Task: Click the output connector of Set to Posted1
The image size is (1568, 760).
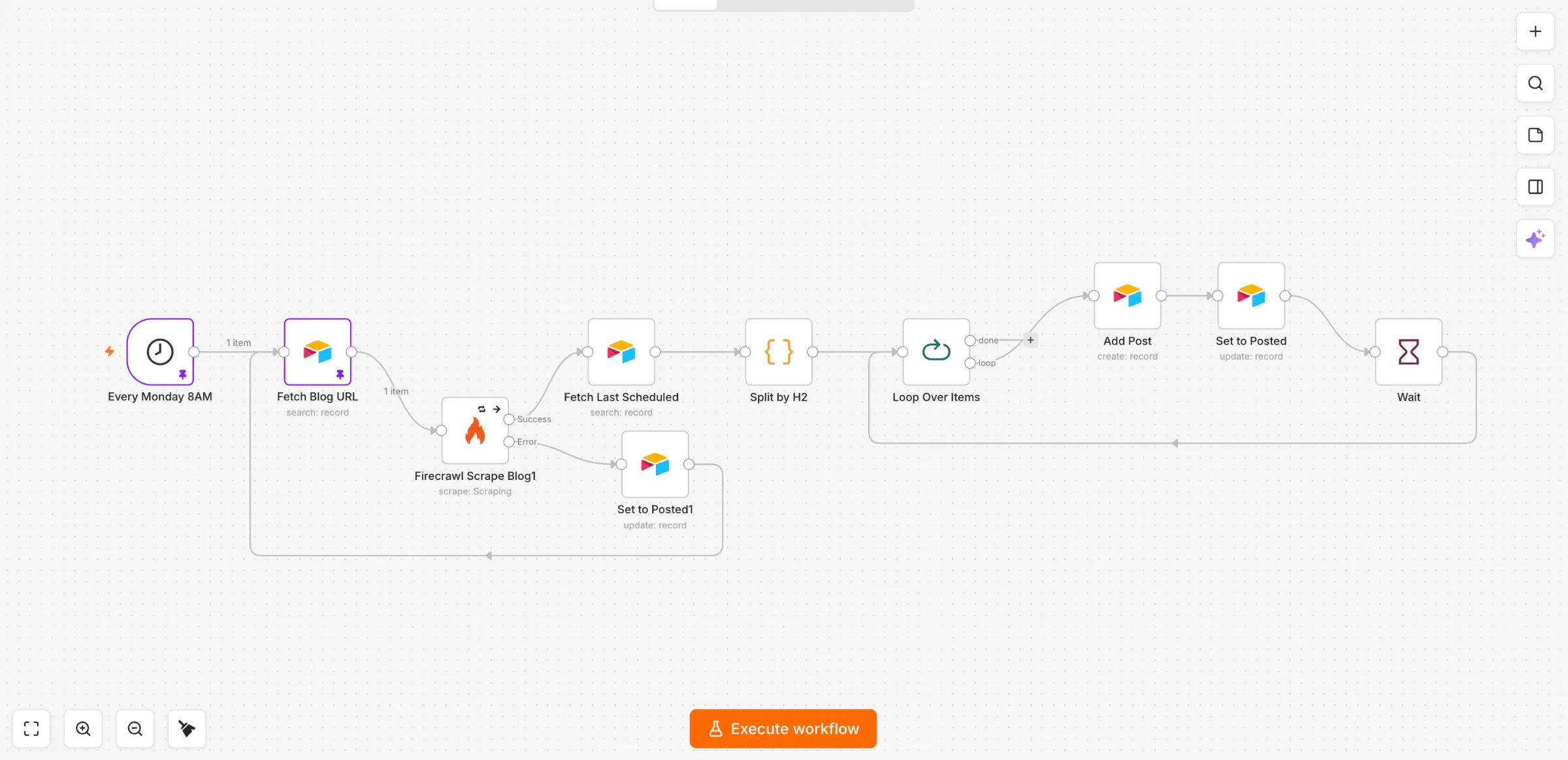Action: 689,464
